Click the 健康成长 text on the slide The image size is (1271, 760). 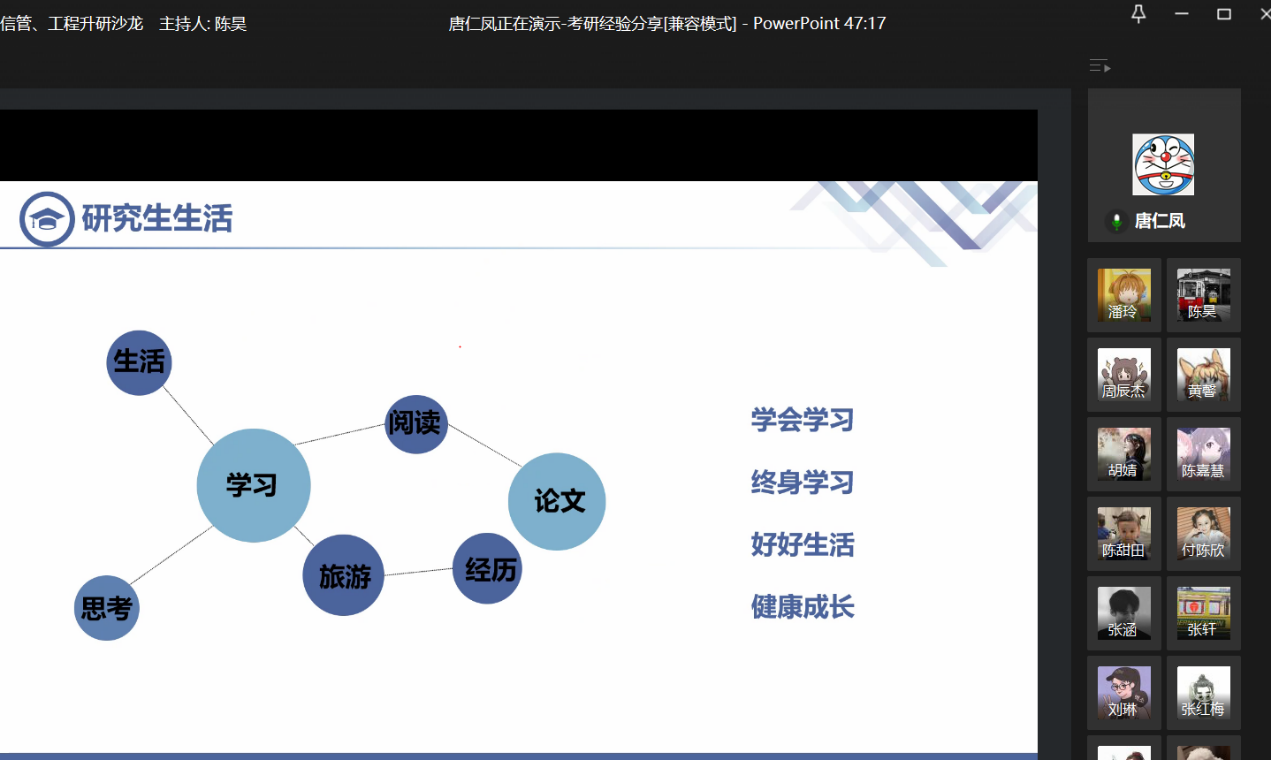tap(802, 607)
